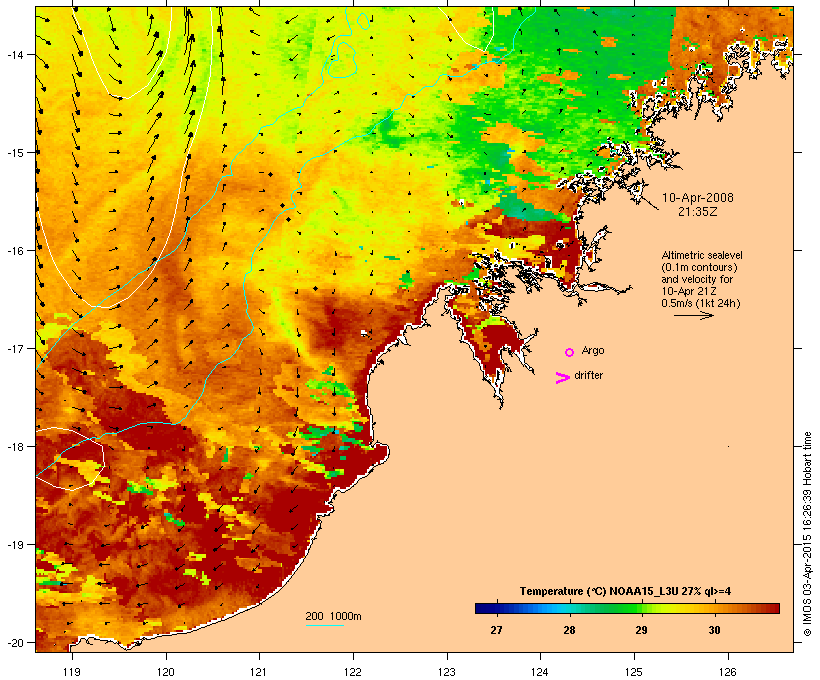Click the latitude axis label '-17'

[14, 348]
